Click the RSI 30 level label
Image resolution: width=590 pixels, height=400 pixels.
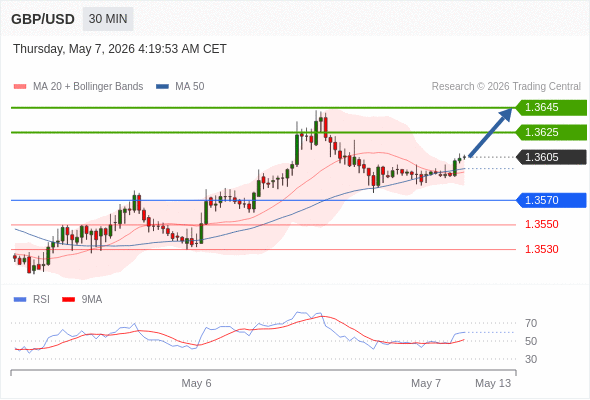[x=531, y=359]
